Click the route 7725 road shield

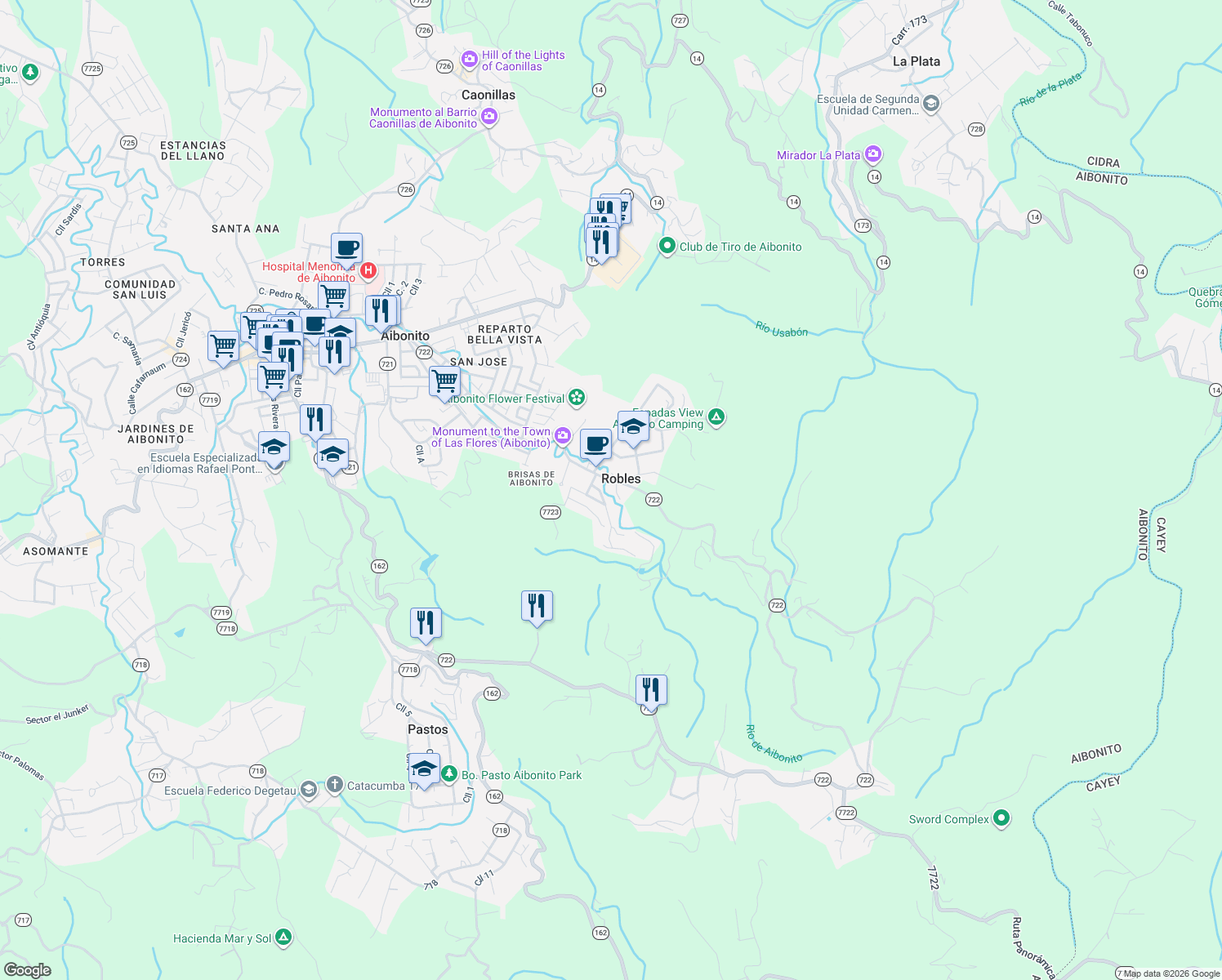pyautogui.click(x=91, y=69)
